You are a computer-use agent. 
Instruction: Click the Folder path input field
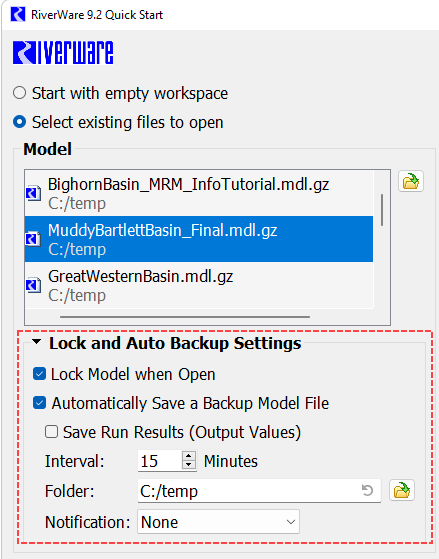[259, 491]
